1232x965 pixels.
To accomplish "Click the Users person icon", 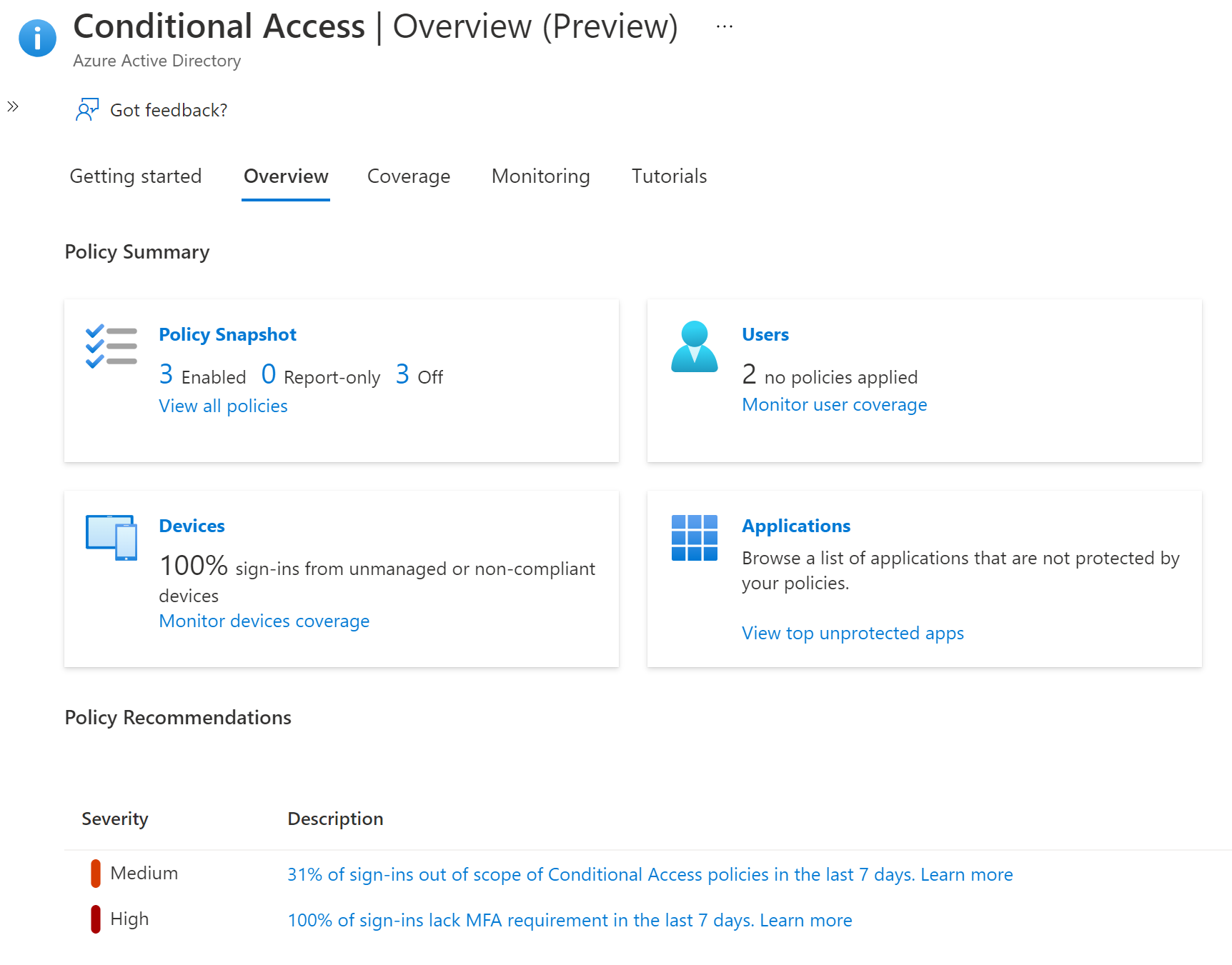I will 694,347.
